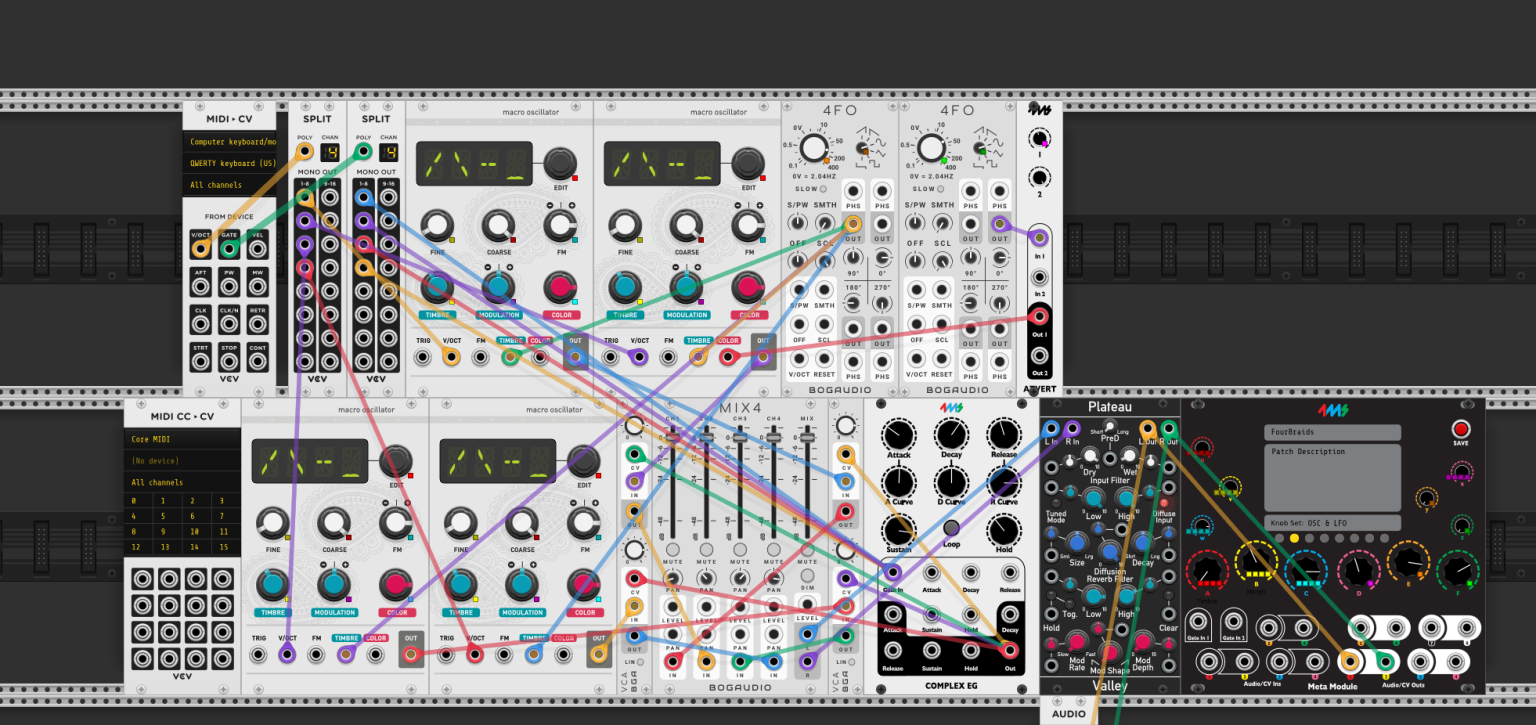
Task: Click knob 2 on the ATVERT module
Action: pos(1040,178)
